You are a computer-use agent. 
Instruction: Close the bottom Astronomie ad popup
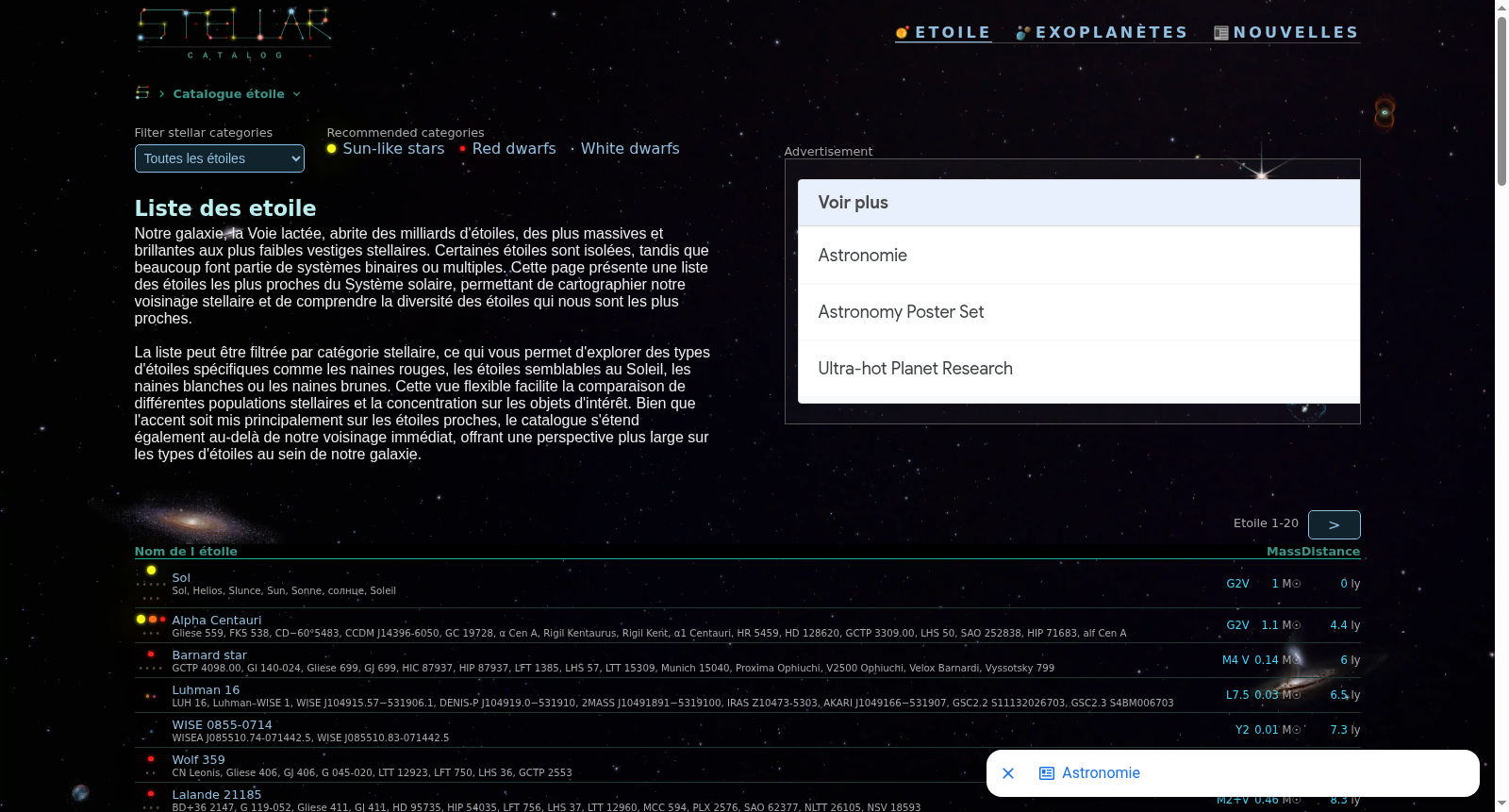pos(1008,773)
